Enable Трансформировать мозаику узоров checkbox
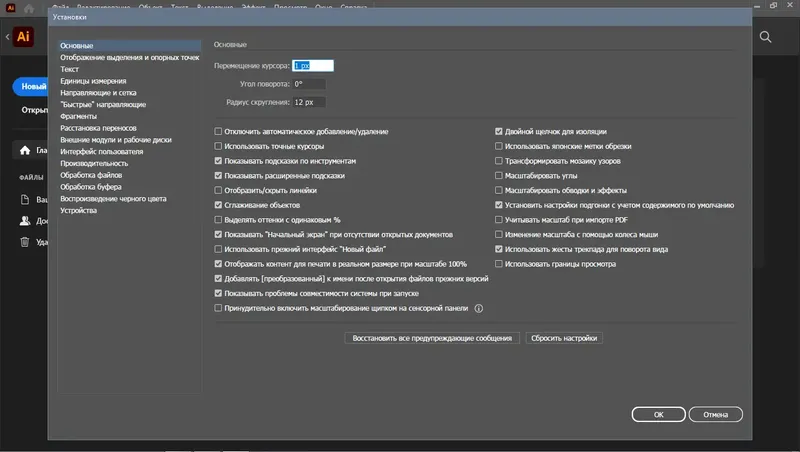Image resolution: width=800 pixels, height=452 pixels. point(499,161)
